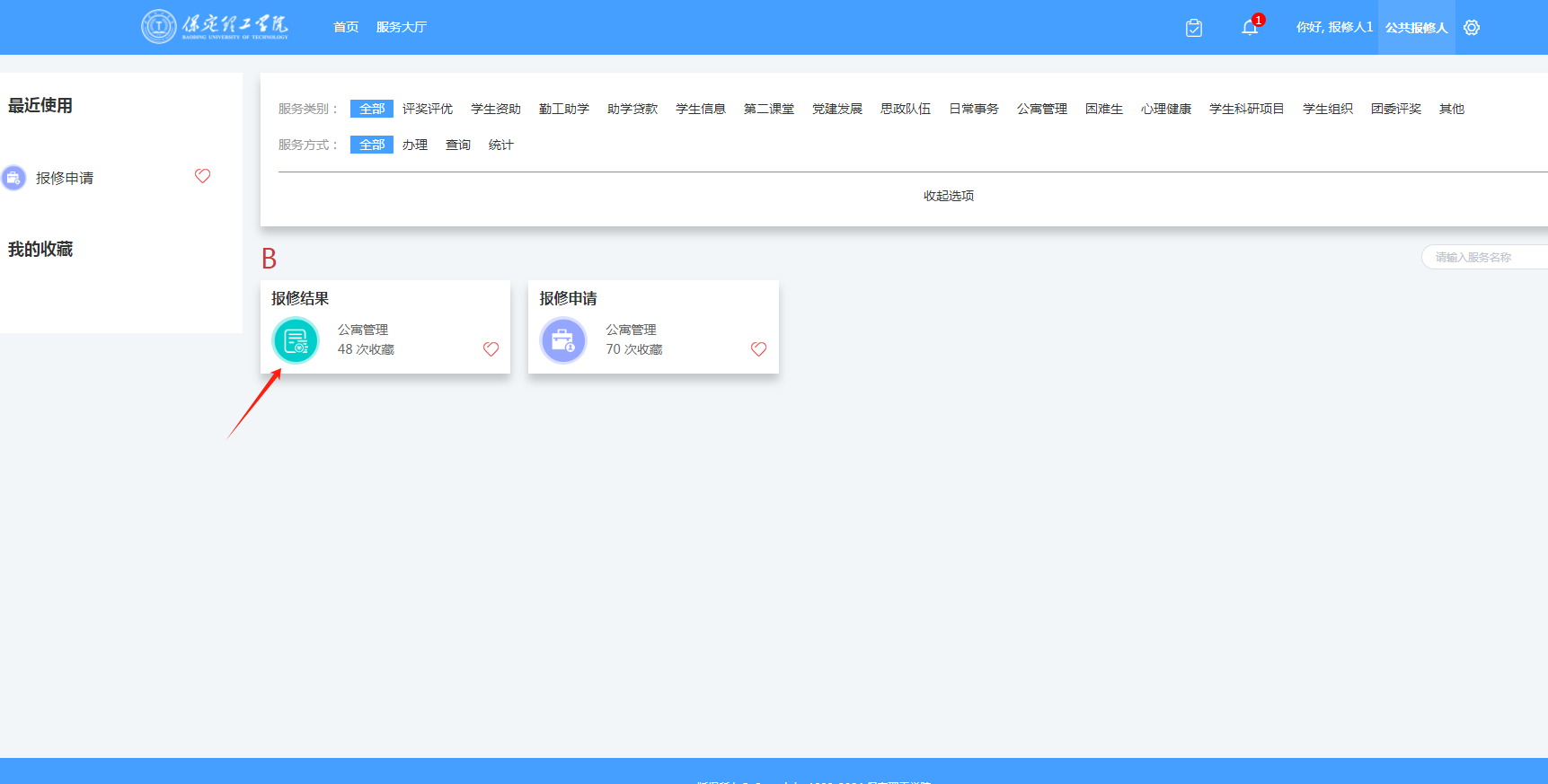Filter service method by 统计
The image size is (1548, 784).
[x=500, y=145]
